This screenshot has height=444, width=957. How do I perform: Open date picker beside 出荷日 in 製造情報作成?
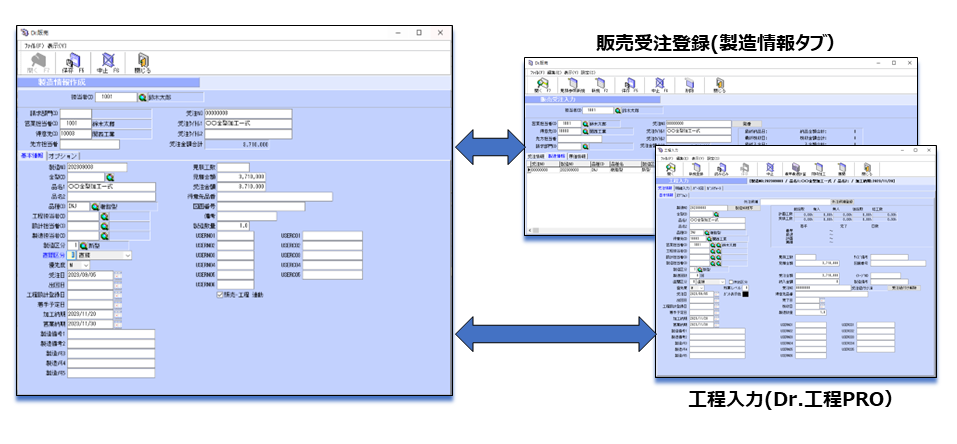118,285
